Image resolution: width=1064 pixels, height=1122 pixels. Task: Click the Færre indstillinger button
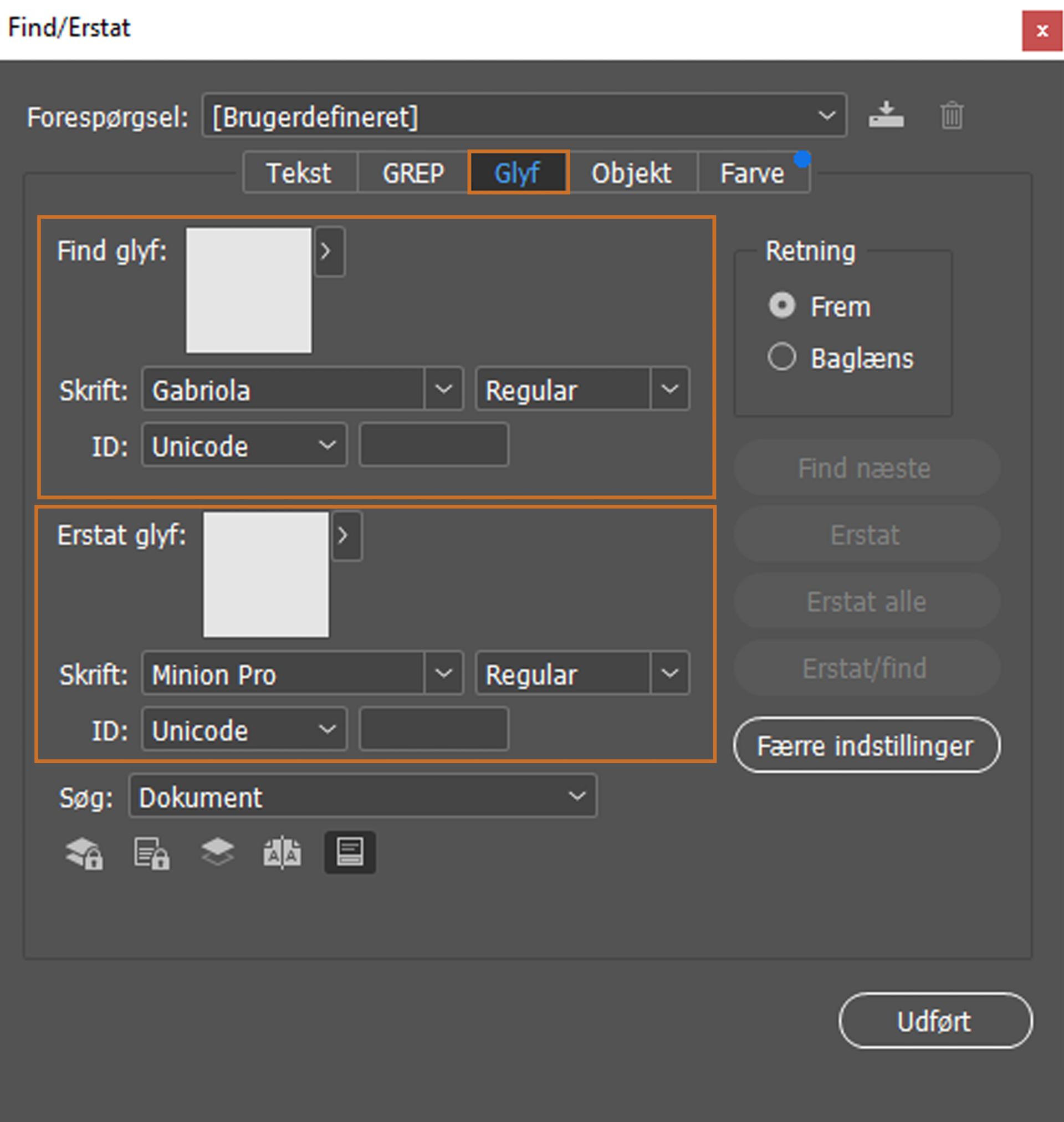pyautogui.click(x=866, y=745)
